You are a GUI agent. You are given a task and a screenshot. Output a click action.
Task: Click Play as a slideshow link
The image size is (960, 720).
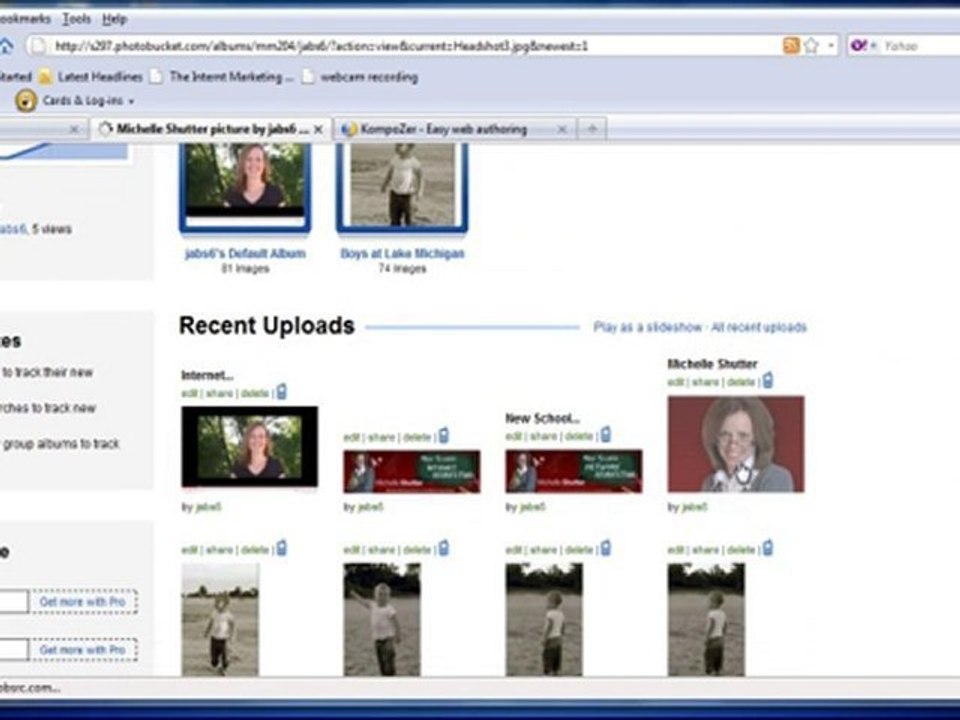click(x=647, y=328)
